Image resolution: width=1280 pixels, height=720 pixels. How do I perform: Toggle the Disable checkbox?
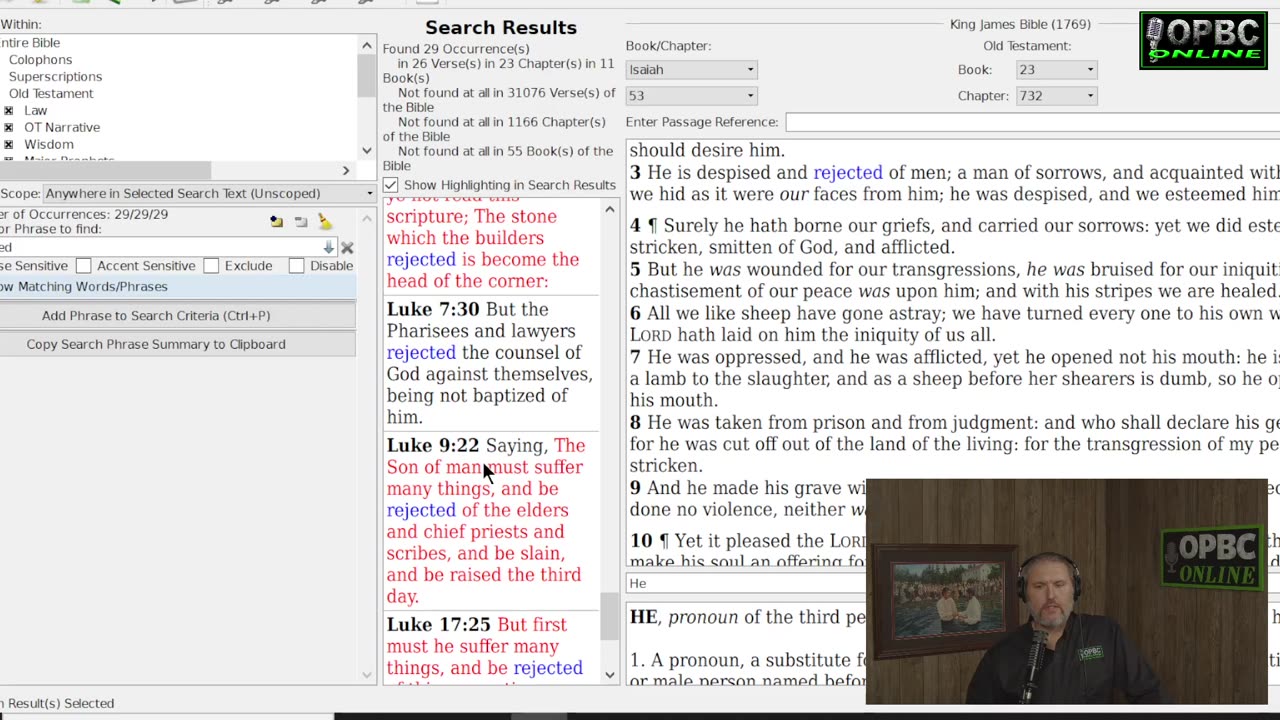point(296,266)
